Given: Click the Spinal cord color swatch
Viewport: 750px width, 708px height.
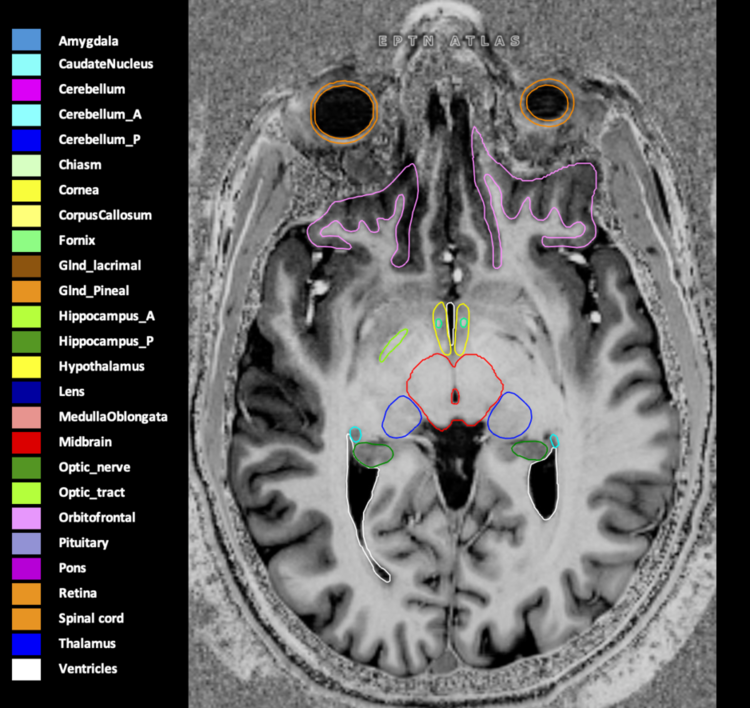Looking at the screenshot, I should (26, 619).
